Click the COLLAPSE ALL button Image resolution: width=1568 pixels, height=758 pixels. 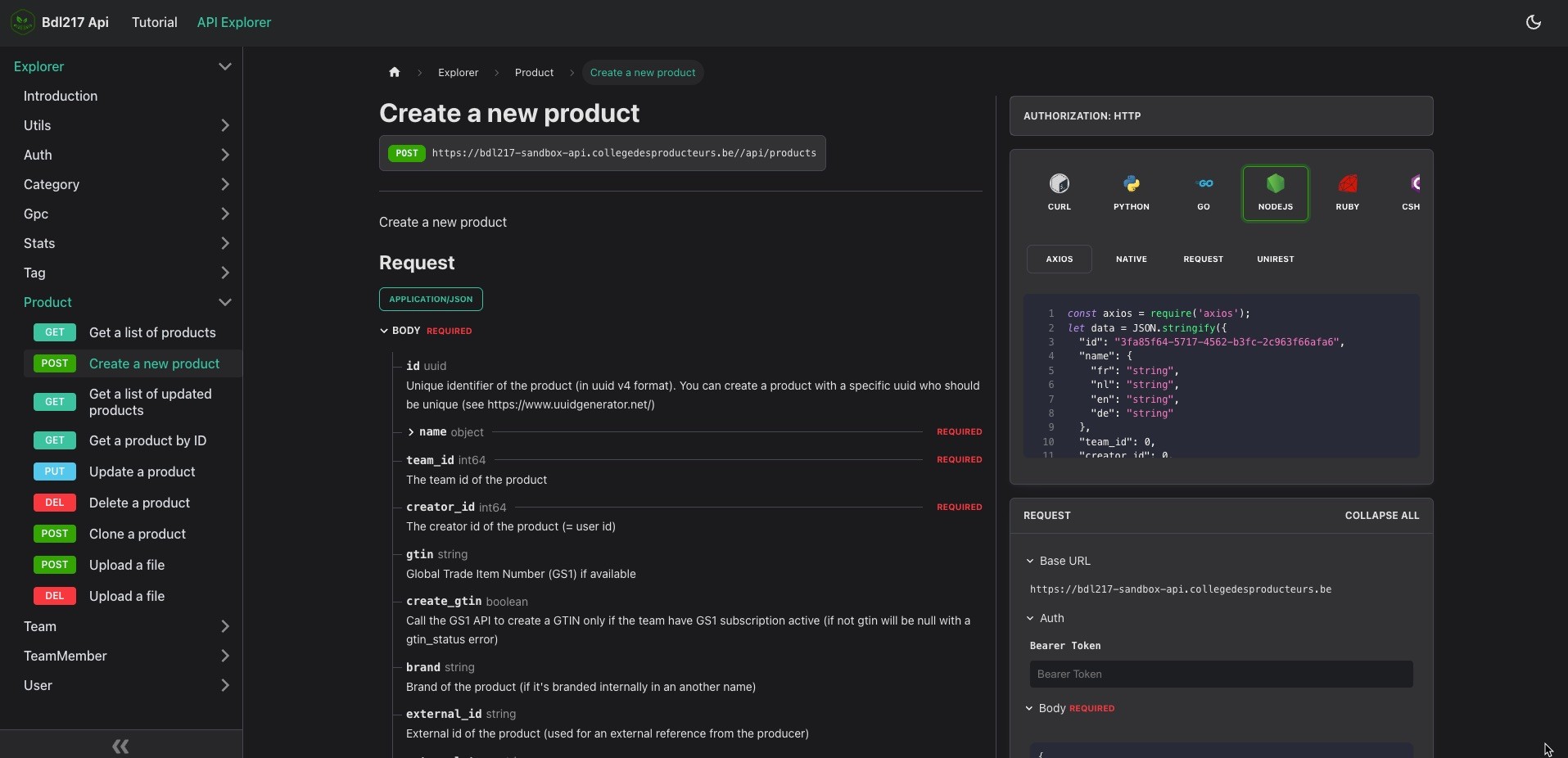(x=1382, y=516)
